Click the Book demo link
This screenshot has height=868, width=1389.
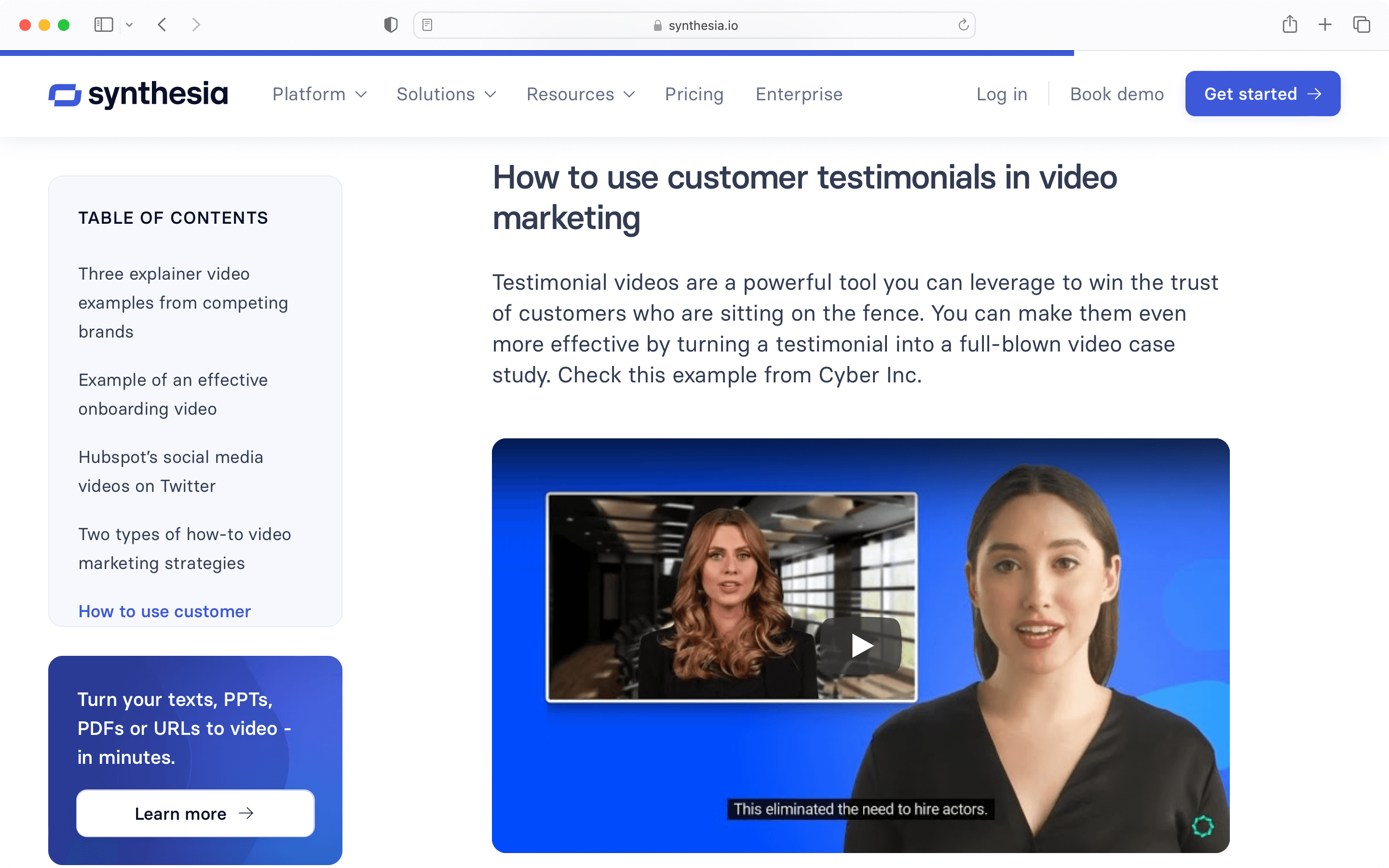pos(1117,94)
